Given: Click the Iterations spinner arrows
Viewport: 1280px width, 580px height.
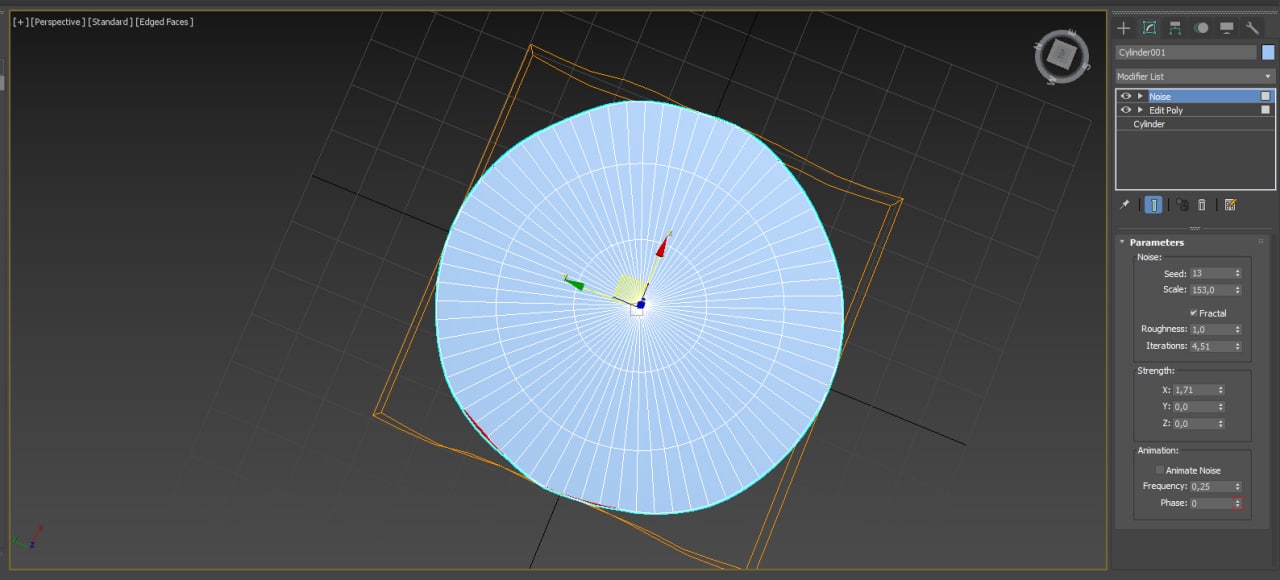Looking at the screenshot, I should [x=1238, y=346].
